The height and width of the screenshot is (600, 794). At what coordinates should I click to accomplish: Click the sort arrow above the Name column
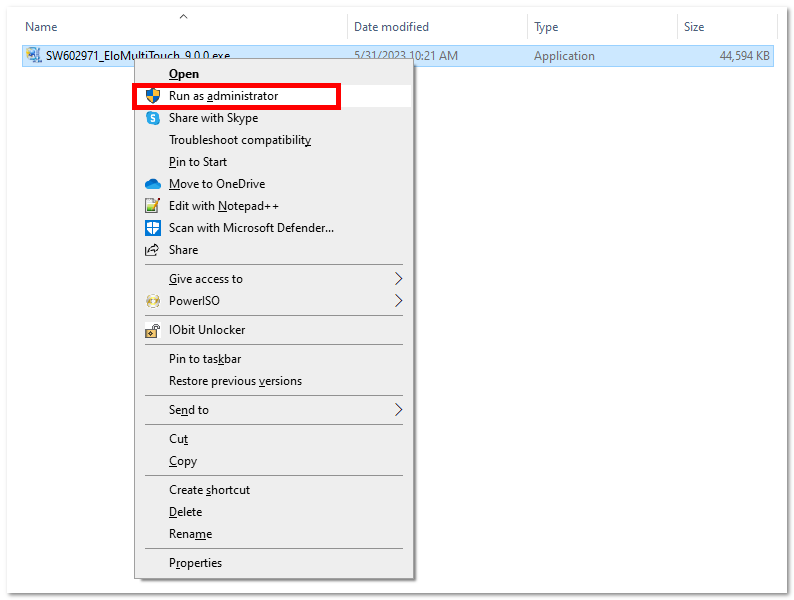[184, 17]
